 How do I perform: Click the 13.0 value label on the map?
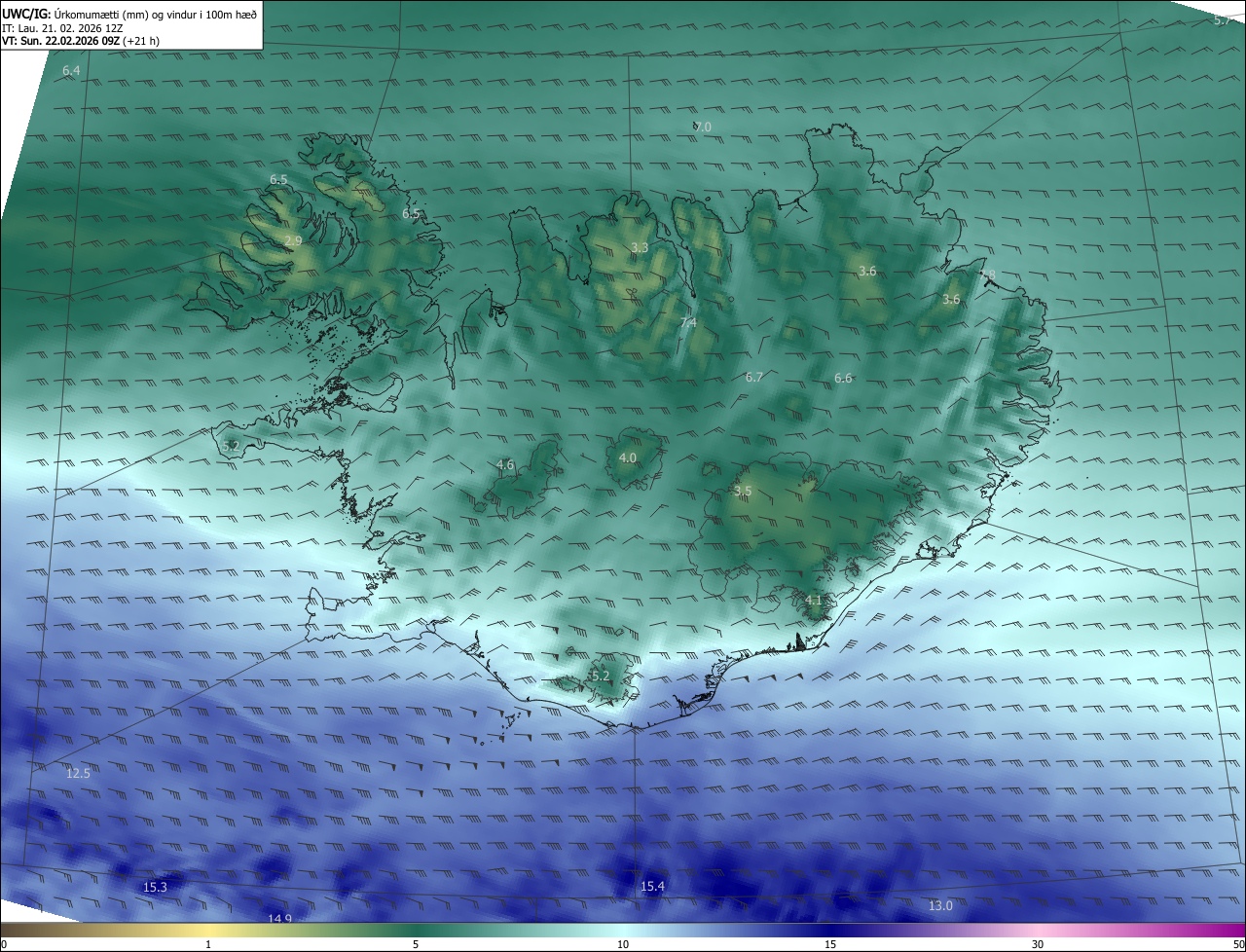pos(940,906)
